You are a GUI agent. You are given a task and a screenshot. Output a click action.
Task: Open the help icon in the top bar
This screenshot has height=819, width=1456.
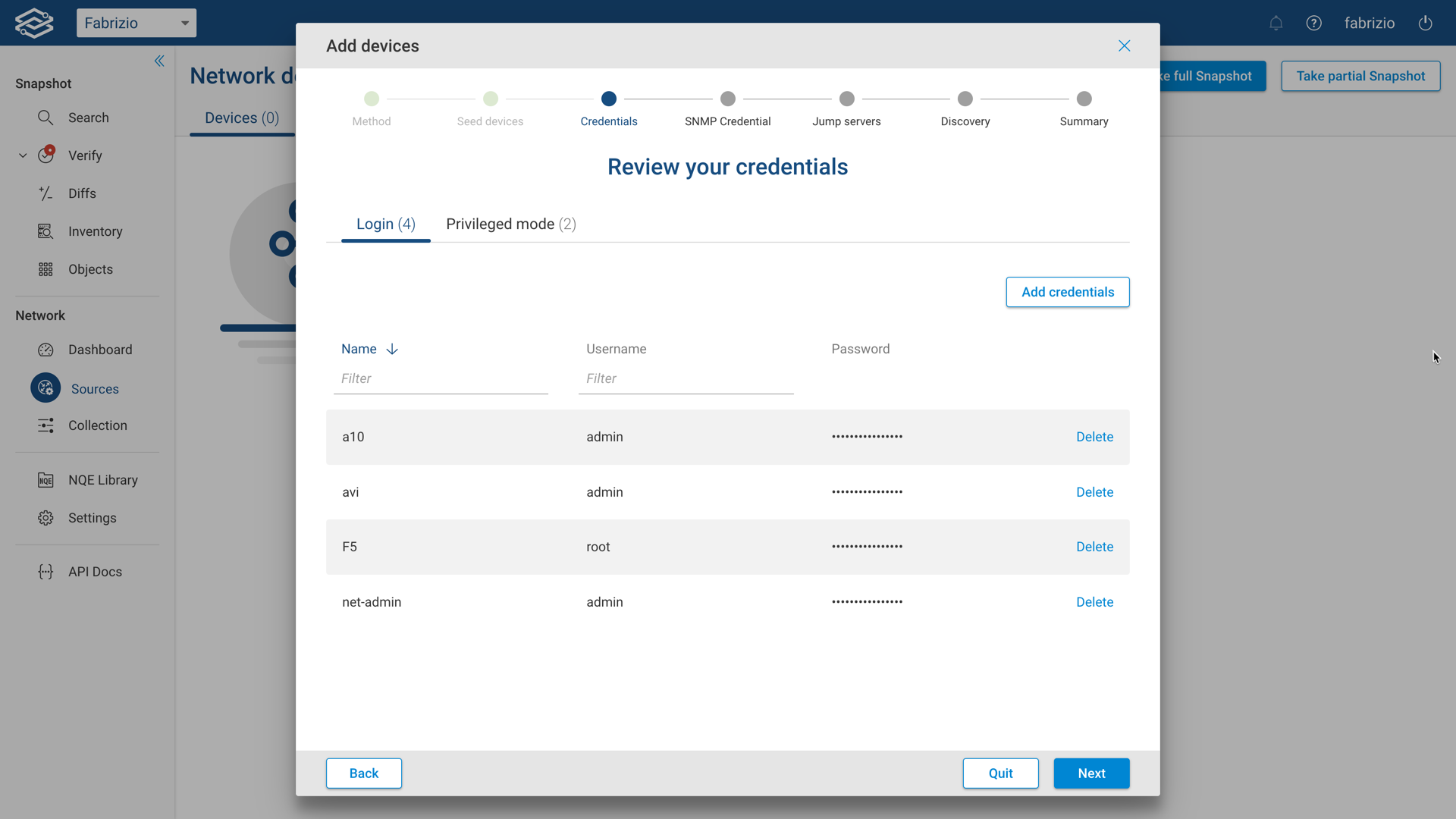pos(1314,23)
